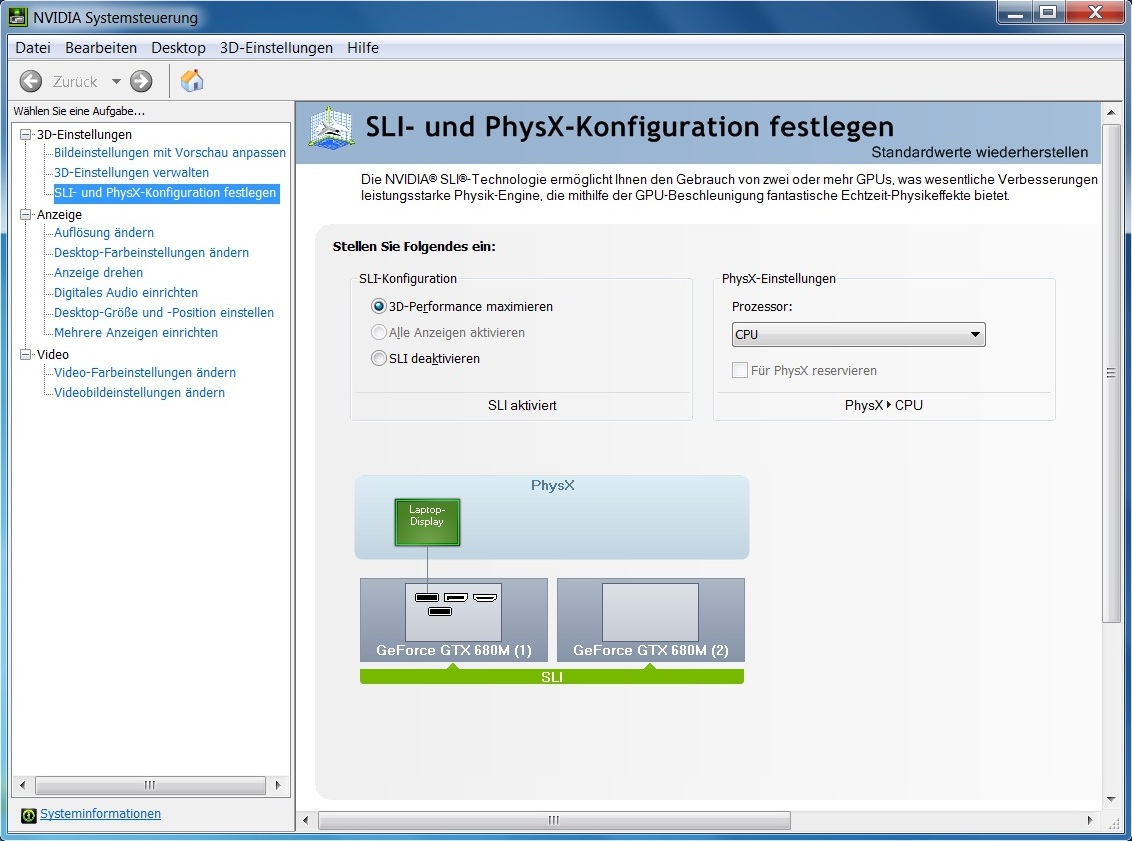This screenshot has height=841, width=1132.
Task: Open Videobildeinstellungen ändern task
Action: click(x=139, y=393)
